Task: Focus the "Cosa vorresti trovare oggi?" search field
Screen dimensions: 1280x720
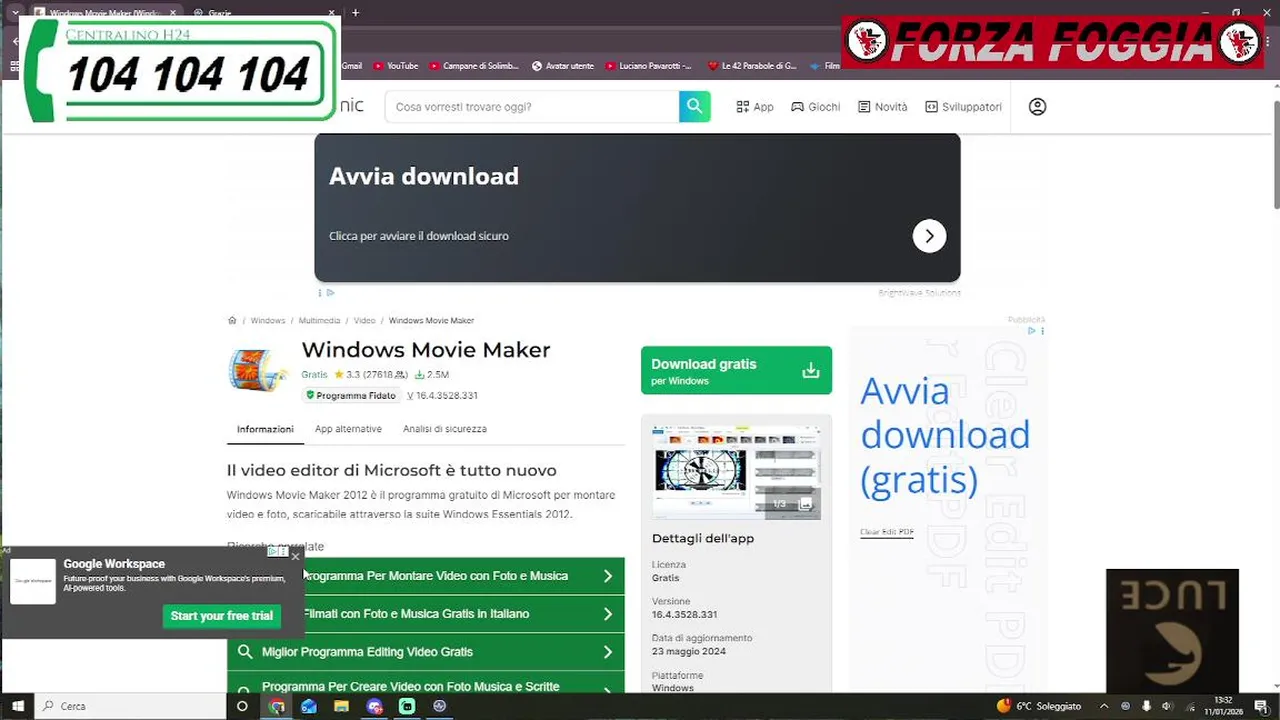Action: [532, 106]
